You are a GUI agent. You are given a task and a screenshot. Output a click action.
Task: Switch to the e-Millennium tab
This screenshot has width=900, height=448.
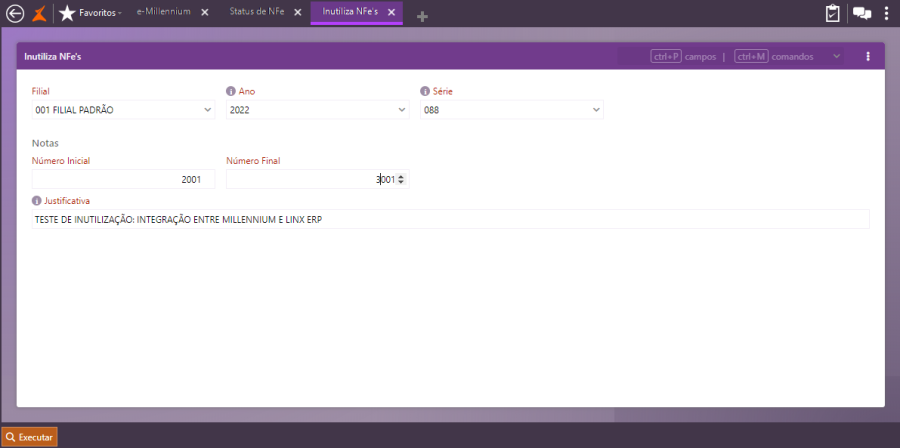[164, 11]
